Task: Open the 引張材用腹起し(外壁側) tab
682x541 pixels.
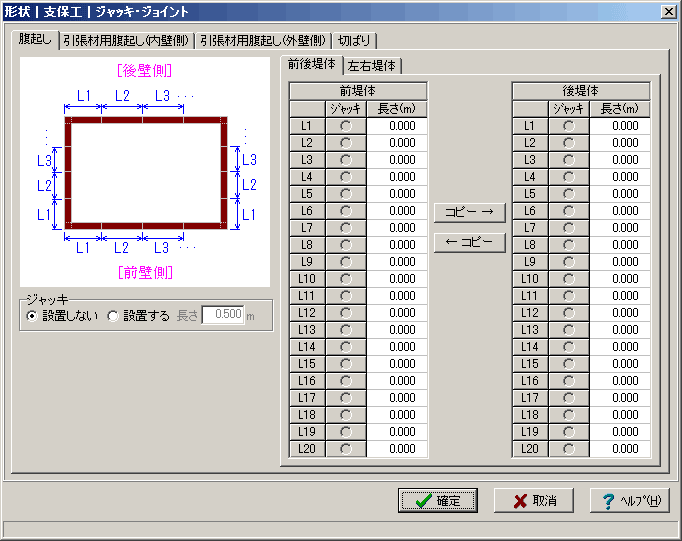Action: point(263,41)
